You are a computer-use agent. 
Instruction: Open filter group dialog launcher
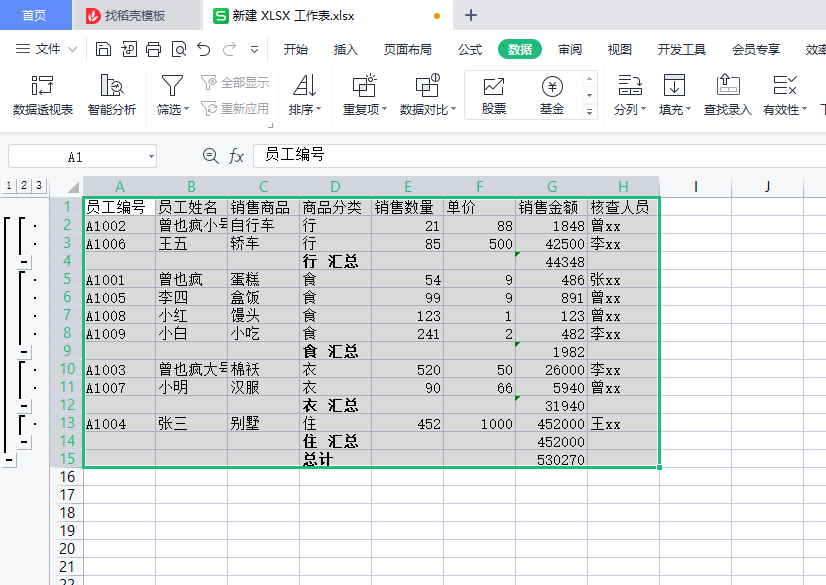[271, 125]
